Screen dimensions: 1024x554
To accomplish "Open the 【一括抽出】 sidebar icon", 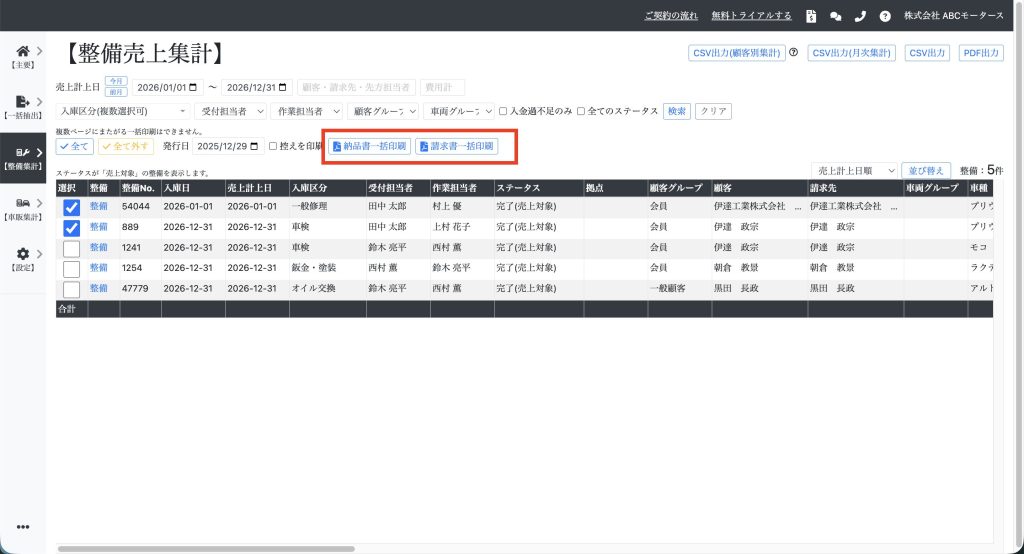I will [22, 103].
